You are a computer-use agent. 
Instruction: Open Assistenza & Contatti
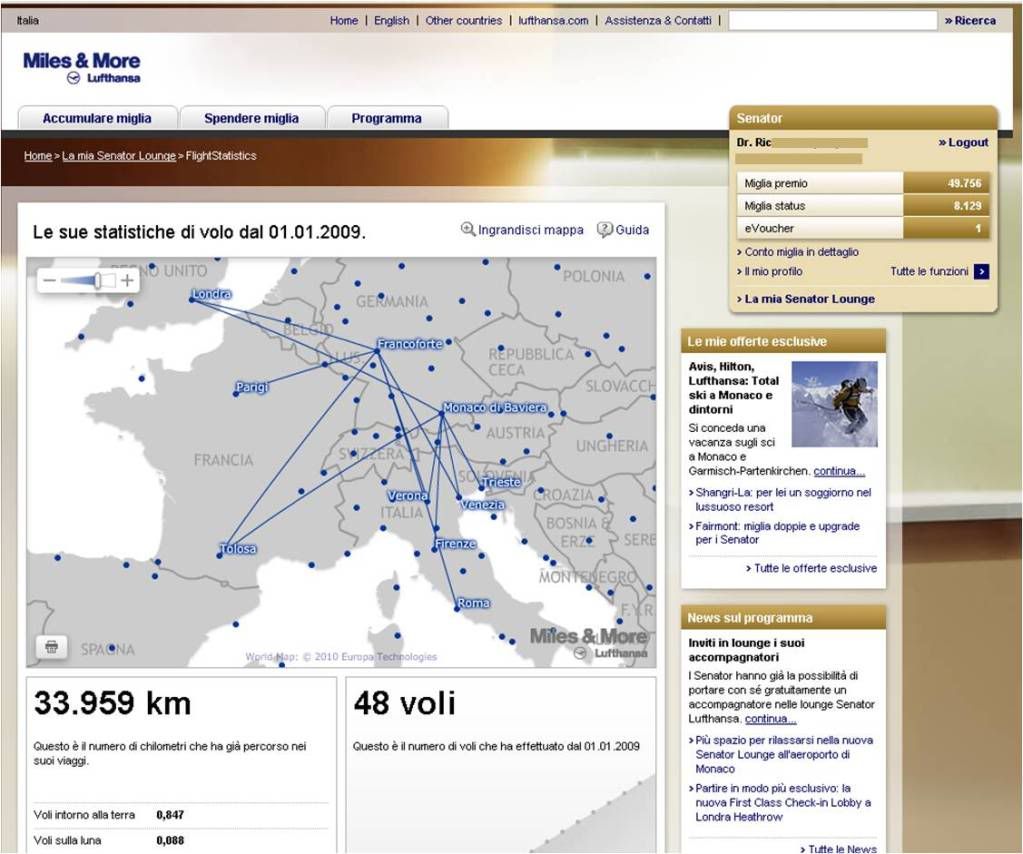tap(658, 20)
